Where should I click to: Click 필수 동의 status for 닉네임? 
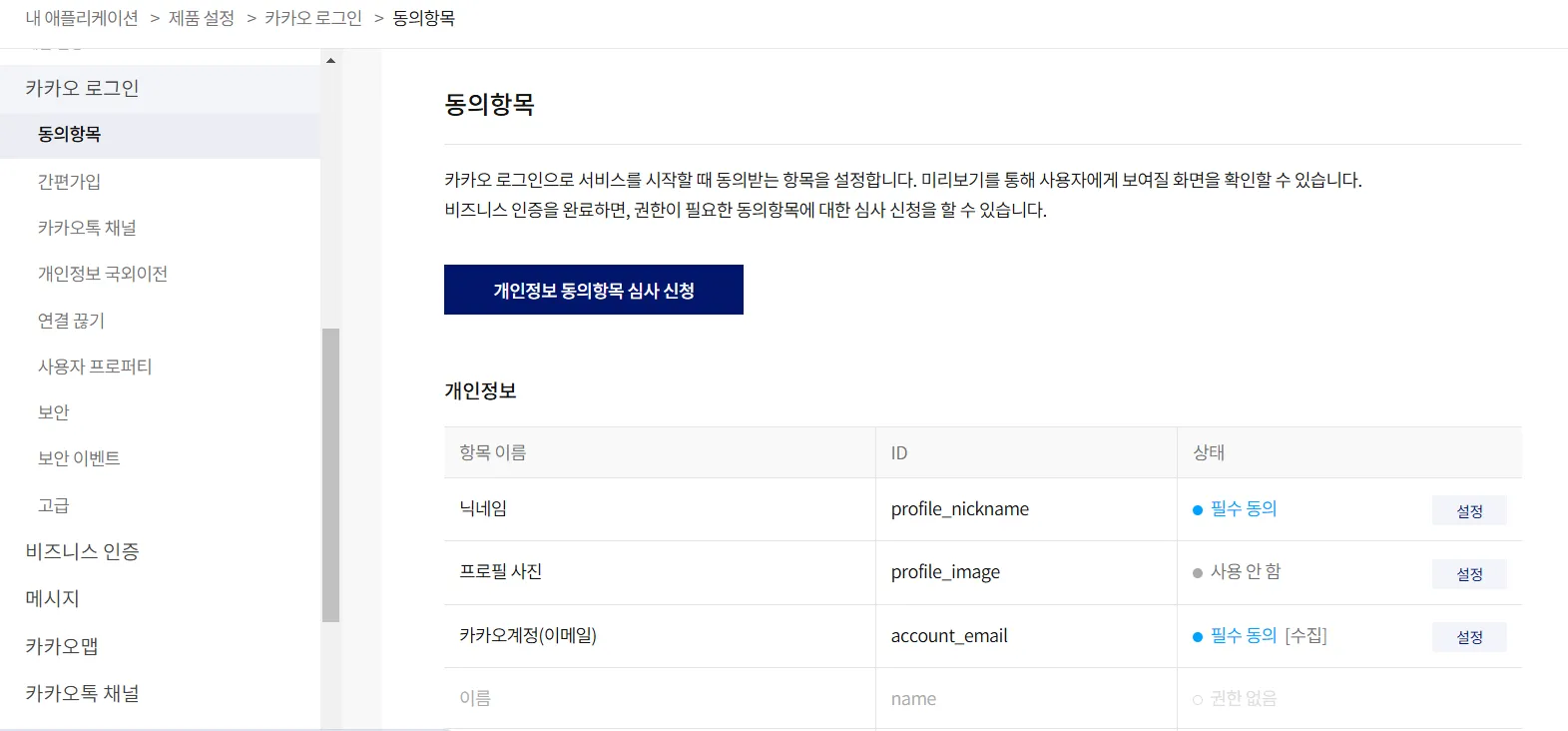pos(1236,509)
